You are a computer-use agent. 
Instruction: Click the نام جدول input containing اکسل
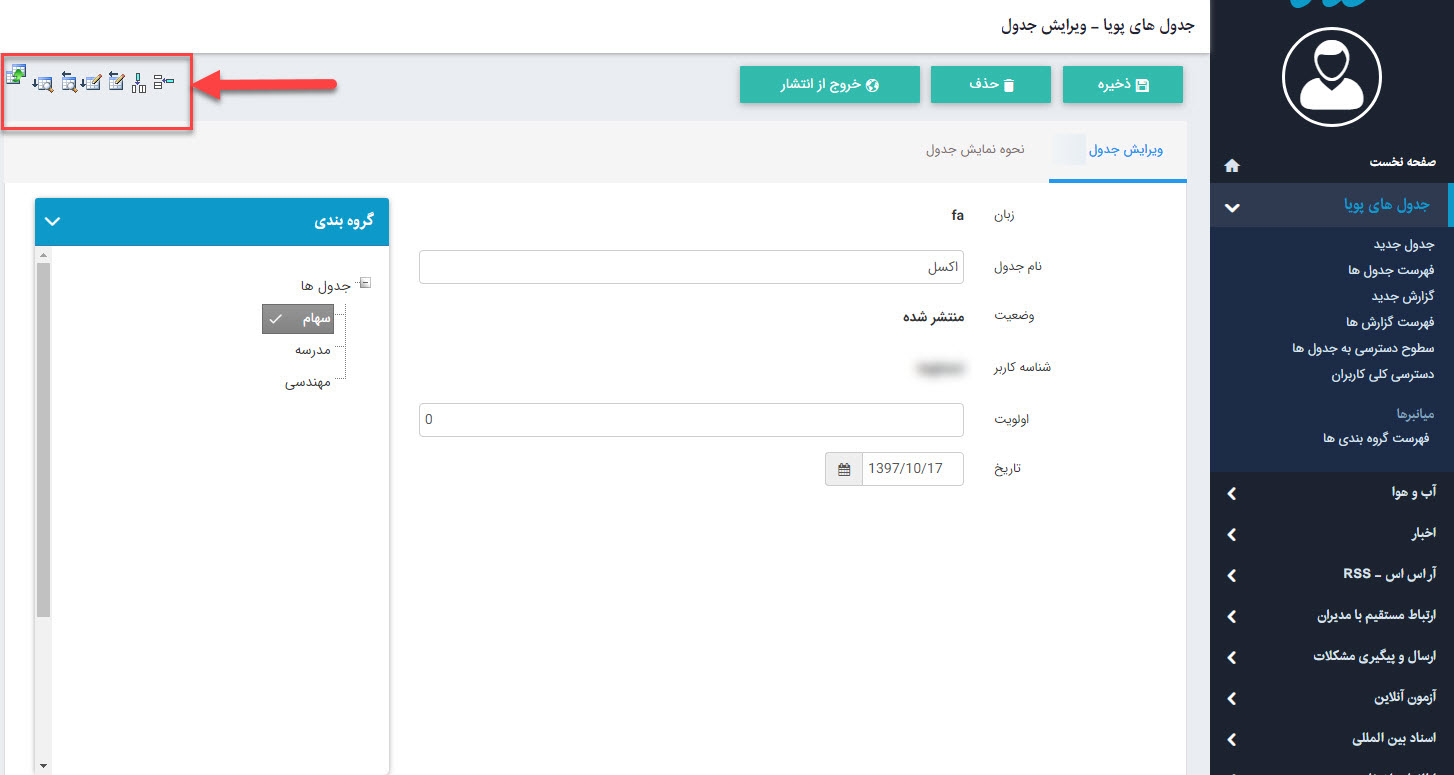692,267
